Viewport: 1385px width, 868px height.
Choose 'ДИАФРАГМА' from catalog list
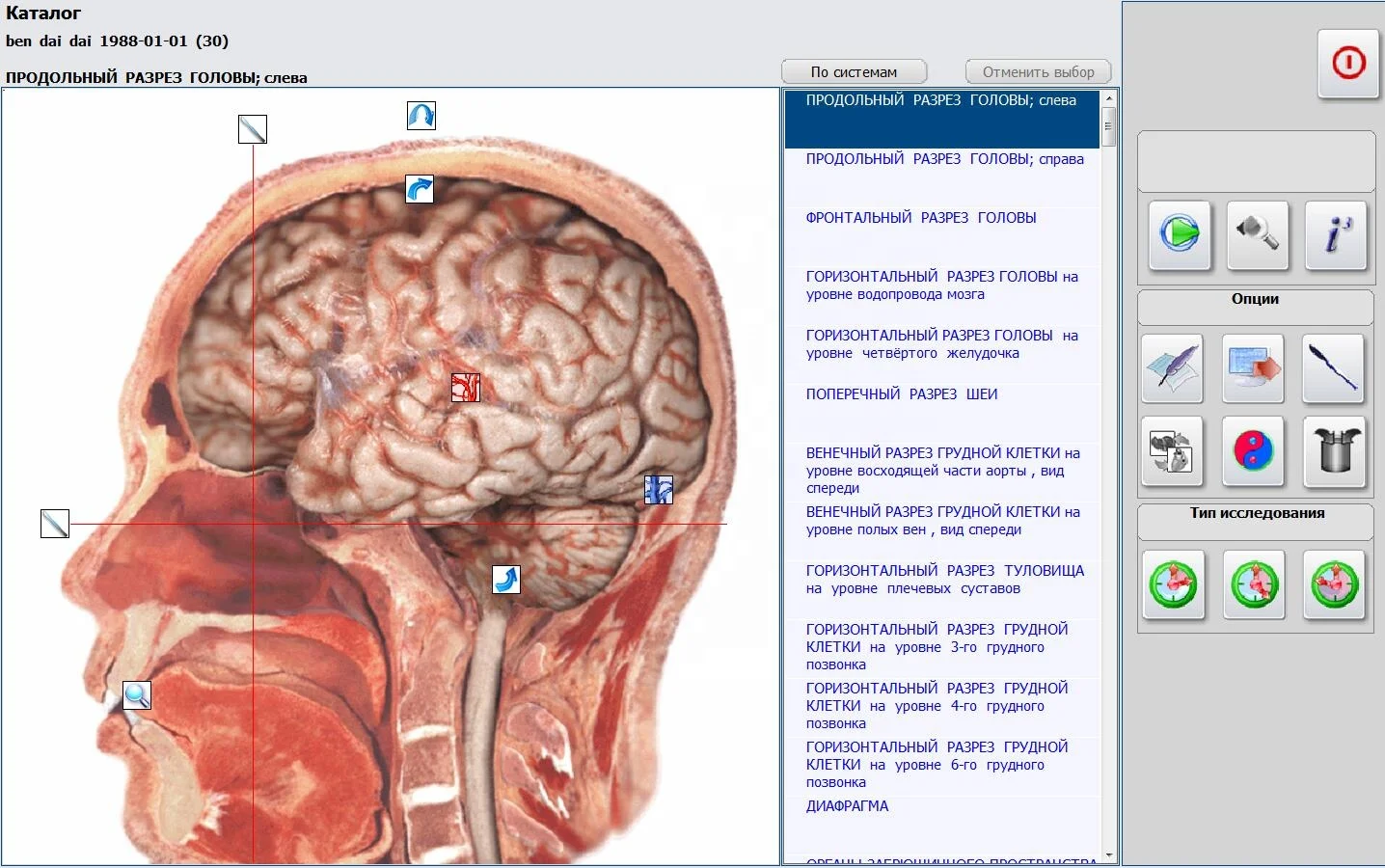(x=847, y=806)
